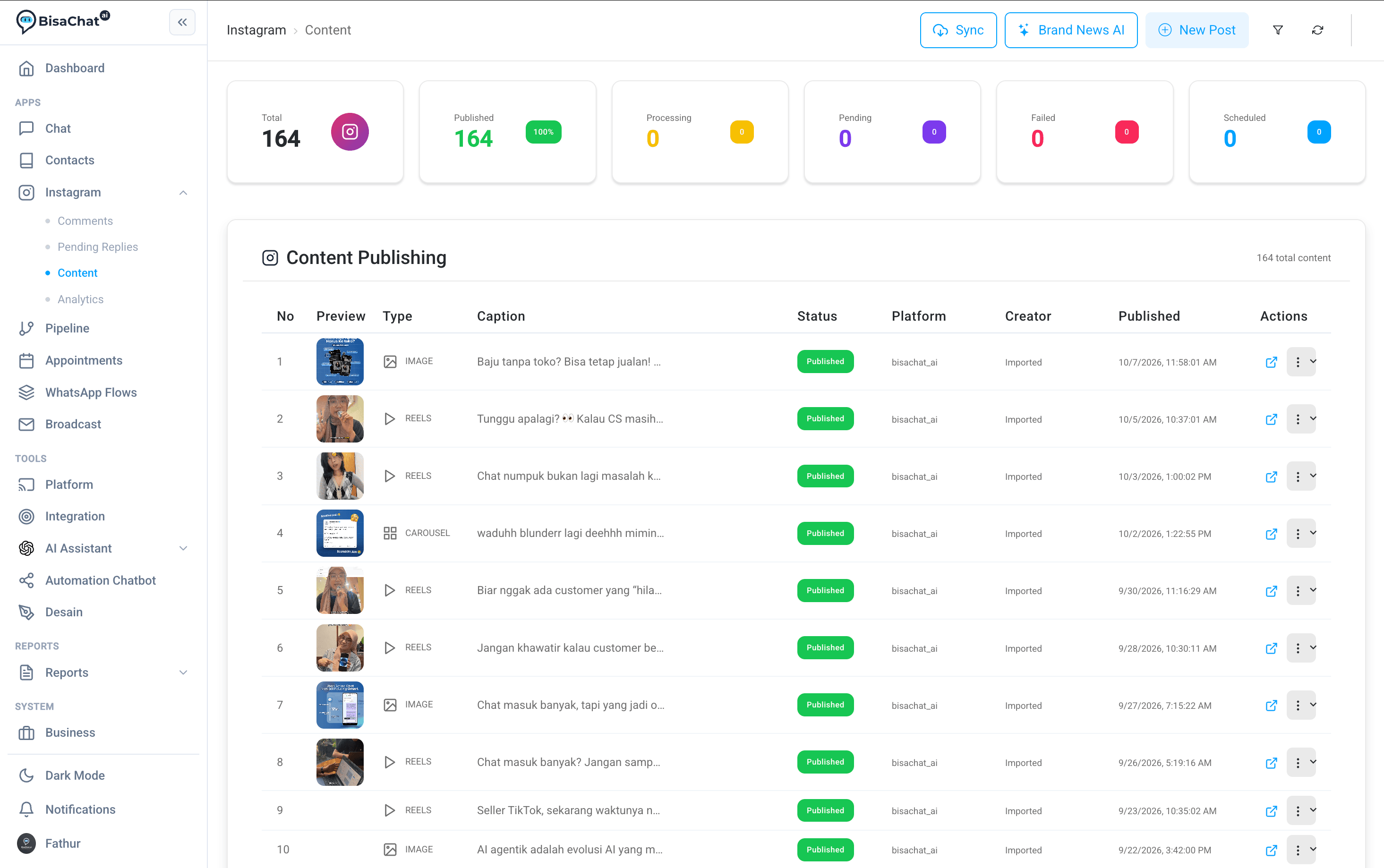Click the Notifications bell icon
Viewport: 1384px width, 868px height.
click(x=26, y=809)
